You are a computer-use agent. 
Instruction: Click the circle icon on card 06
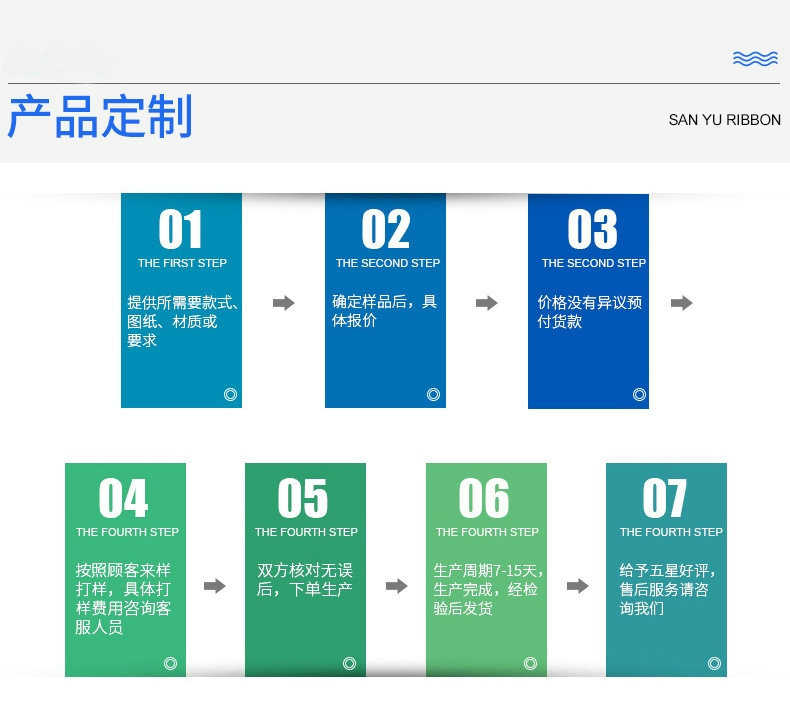point(531,663)
